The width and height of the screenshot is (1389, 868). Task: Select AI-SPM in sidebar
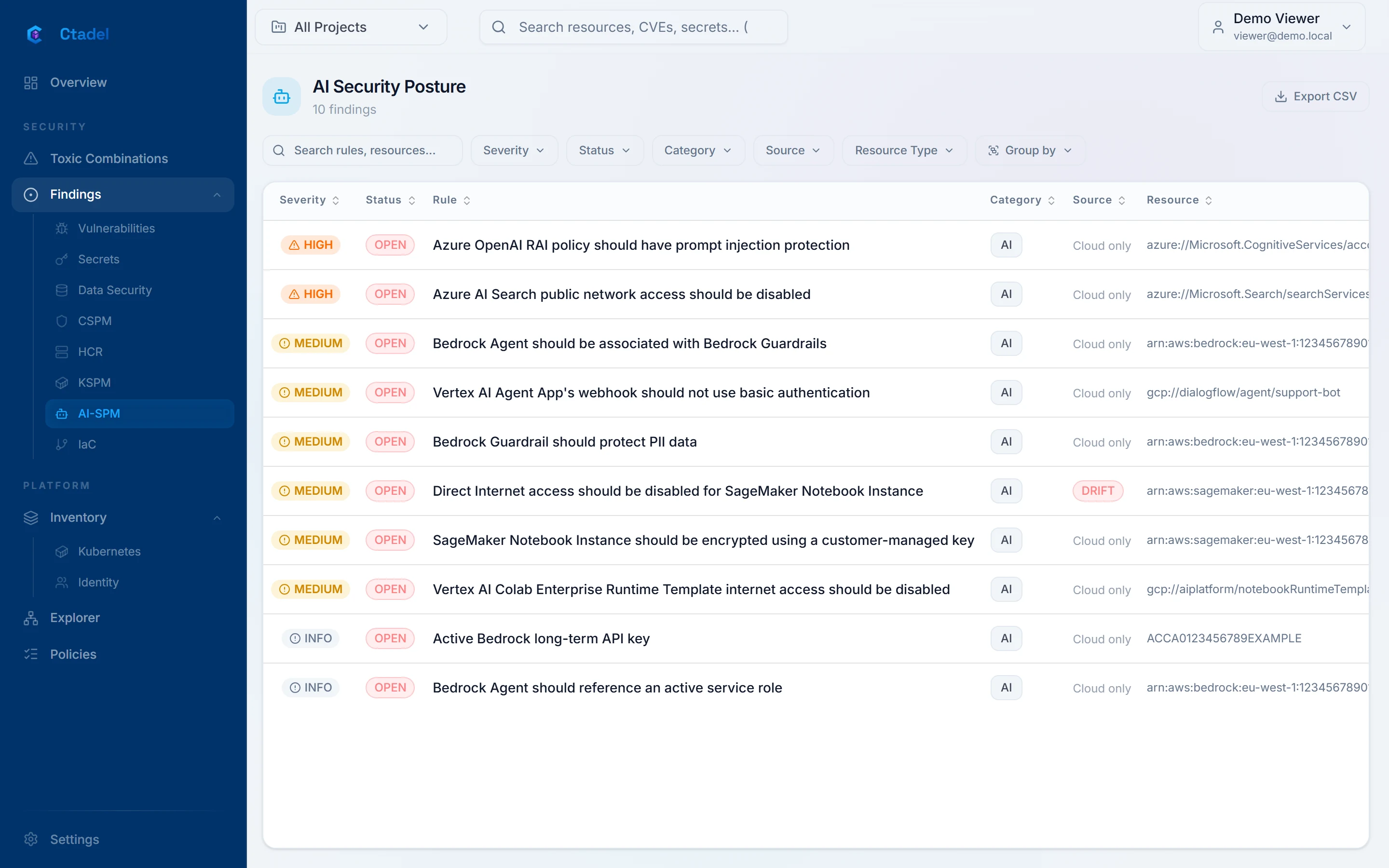pos(139,413)
